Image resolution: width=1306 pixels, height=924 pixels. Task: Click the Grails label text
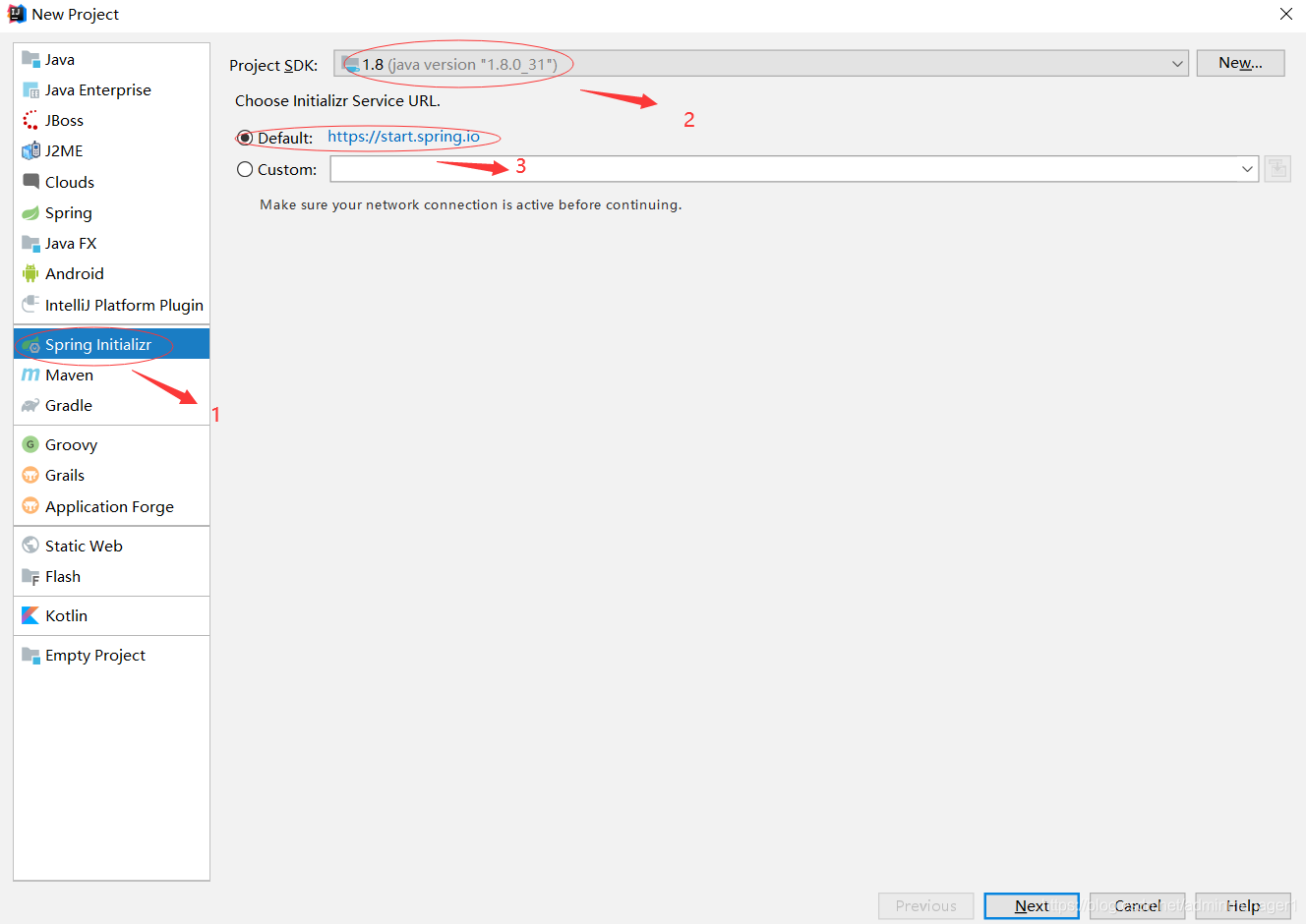tap(65, 475)
